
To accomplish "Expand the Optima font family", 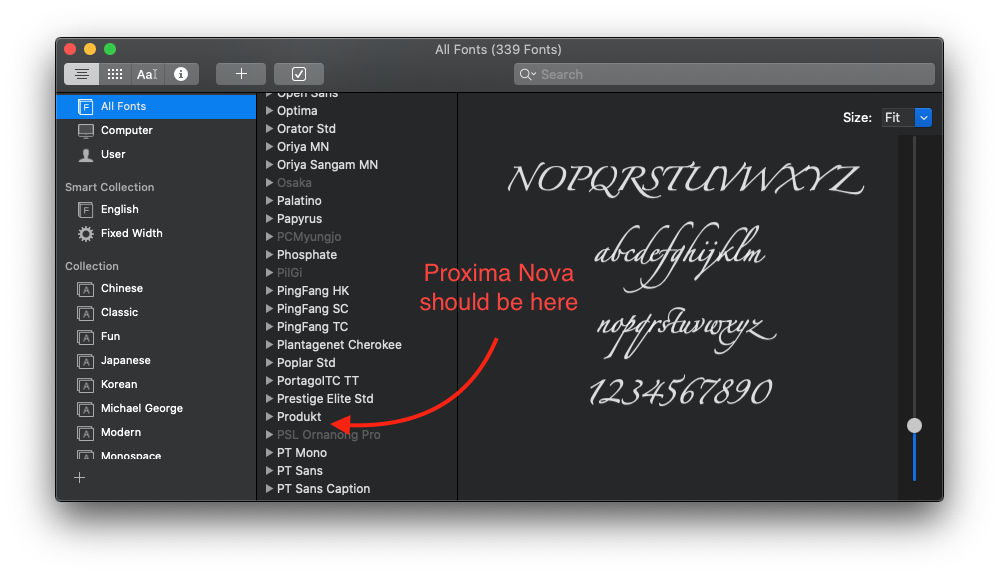I will (269, 111).
